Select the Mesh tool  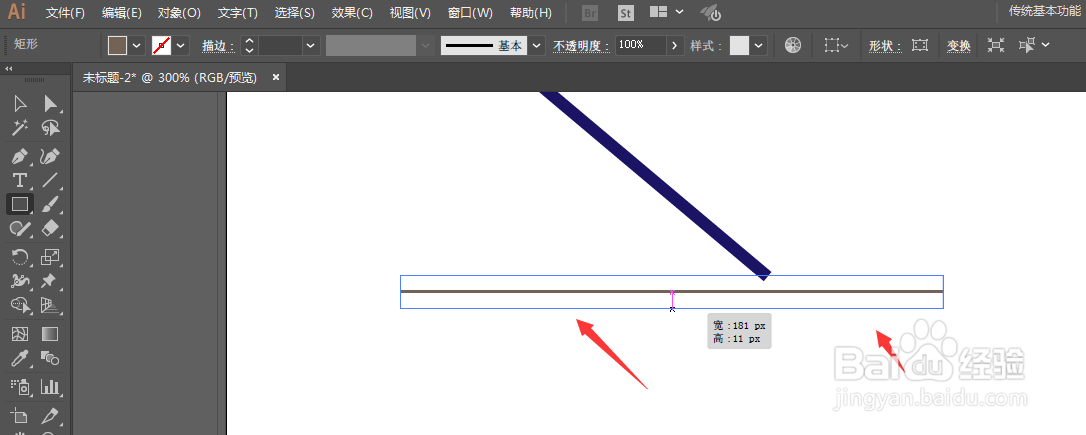20,334
